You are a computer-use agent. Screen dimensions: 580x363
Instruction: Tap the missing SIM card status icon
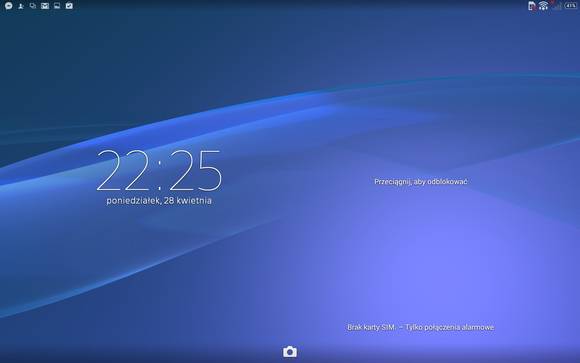coord(532,6)
